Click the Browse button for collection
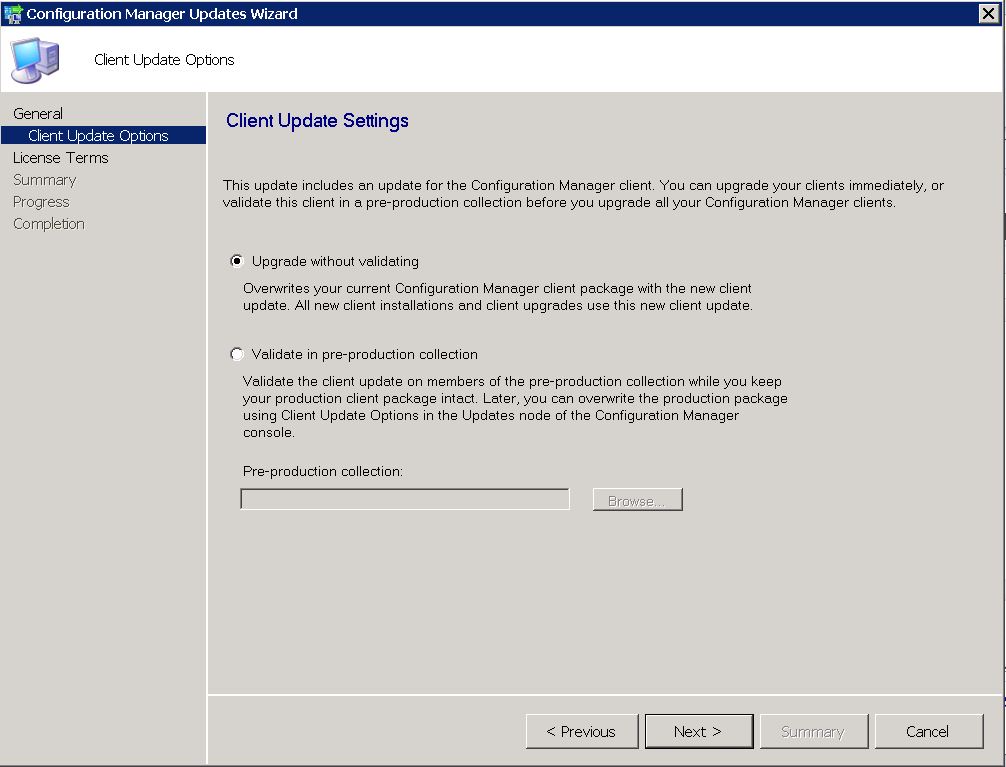The width and height of the screenshot is (1006, 767). [x=638, y=500]
